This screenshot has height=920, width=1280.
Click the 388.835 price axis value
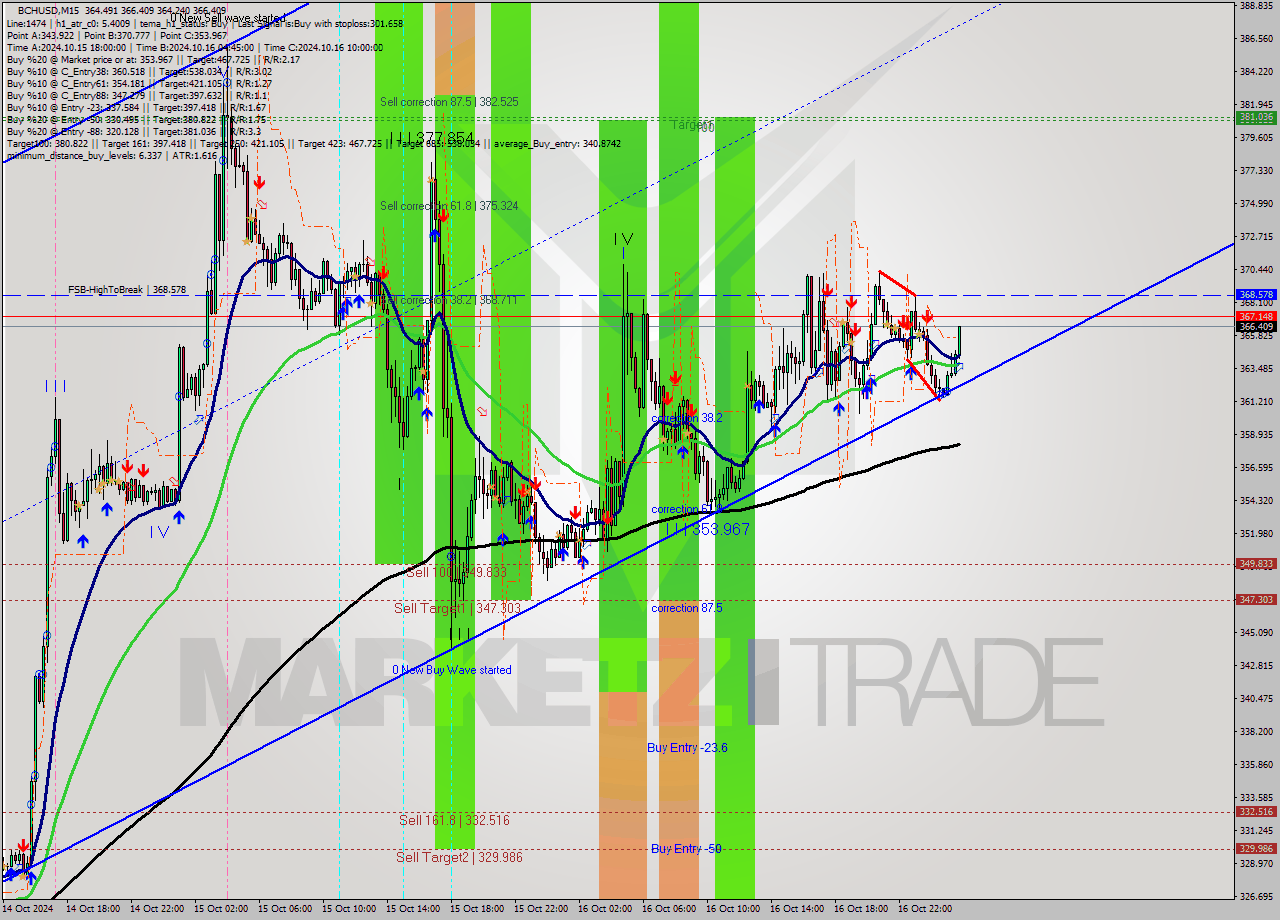tap(1256, 6)
